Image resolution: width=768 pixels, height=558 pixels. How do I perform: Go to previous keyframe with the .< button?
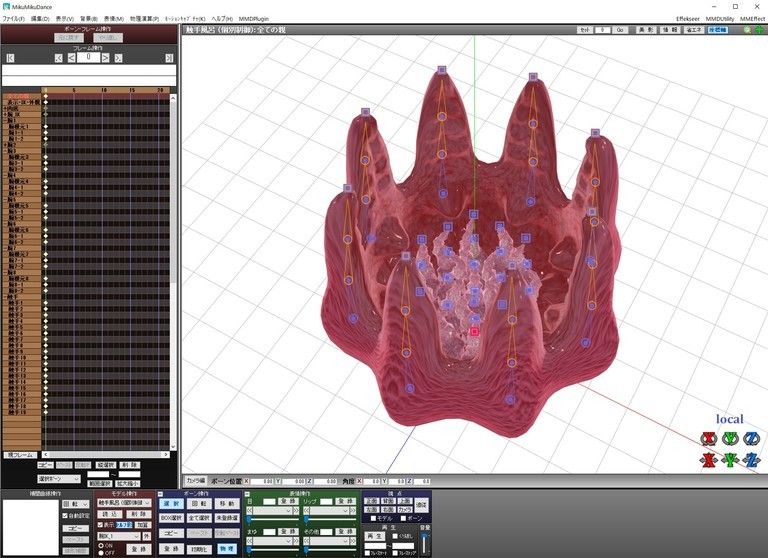tap(59, 58)
